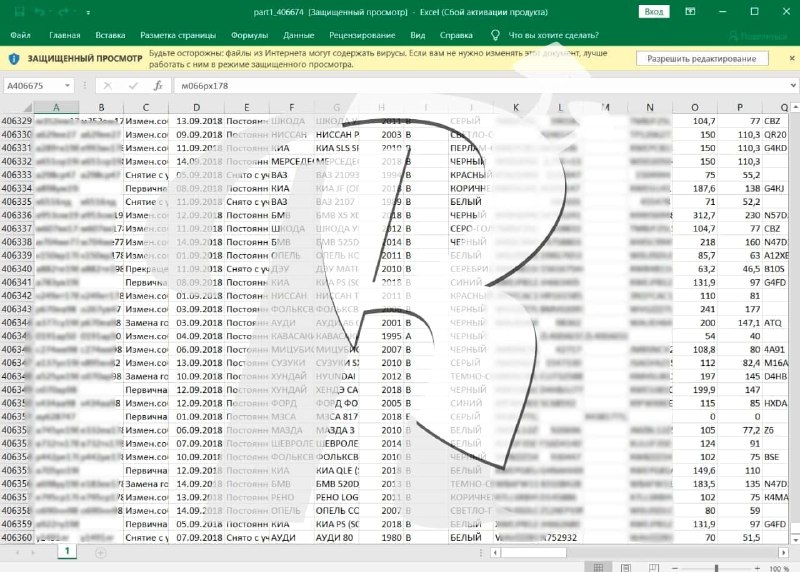Click the formula bar containing м066рх178
800x572 pixels.
tap(480, 86)
